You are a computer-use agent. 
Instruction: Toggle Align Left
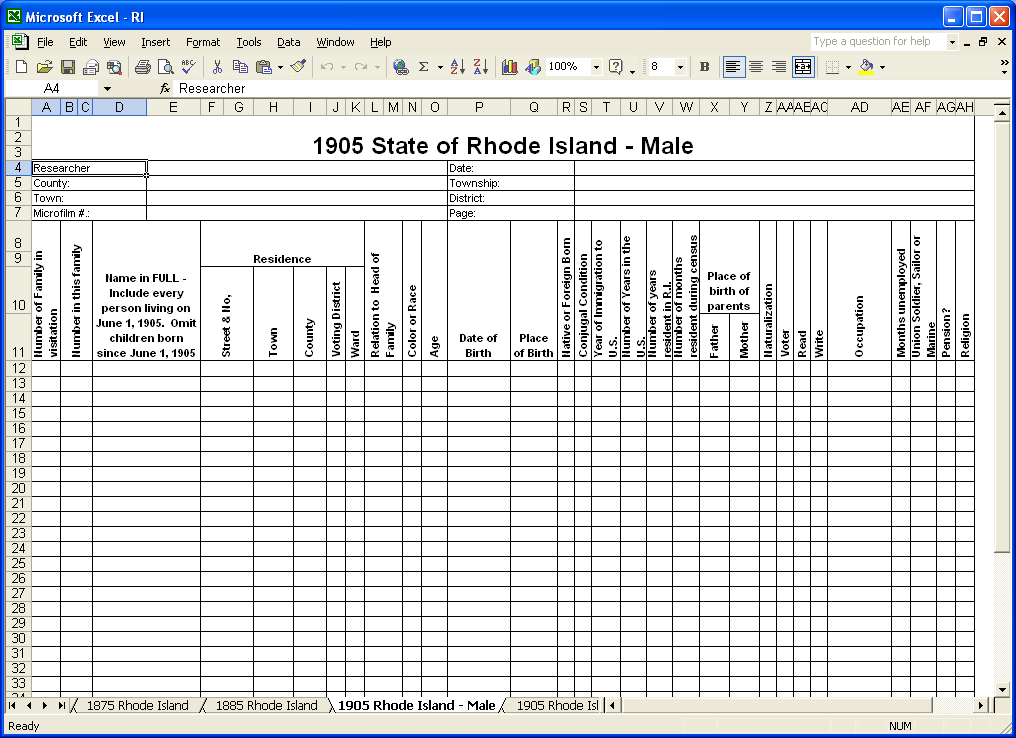pos(733,67)
